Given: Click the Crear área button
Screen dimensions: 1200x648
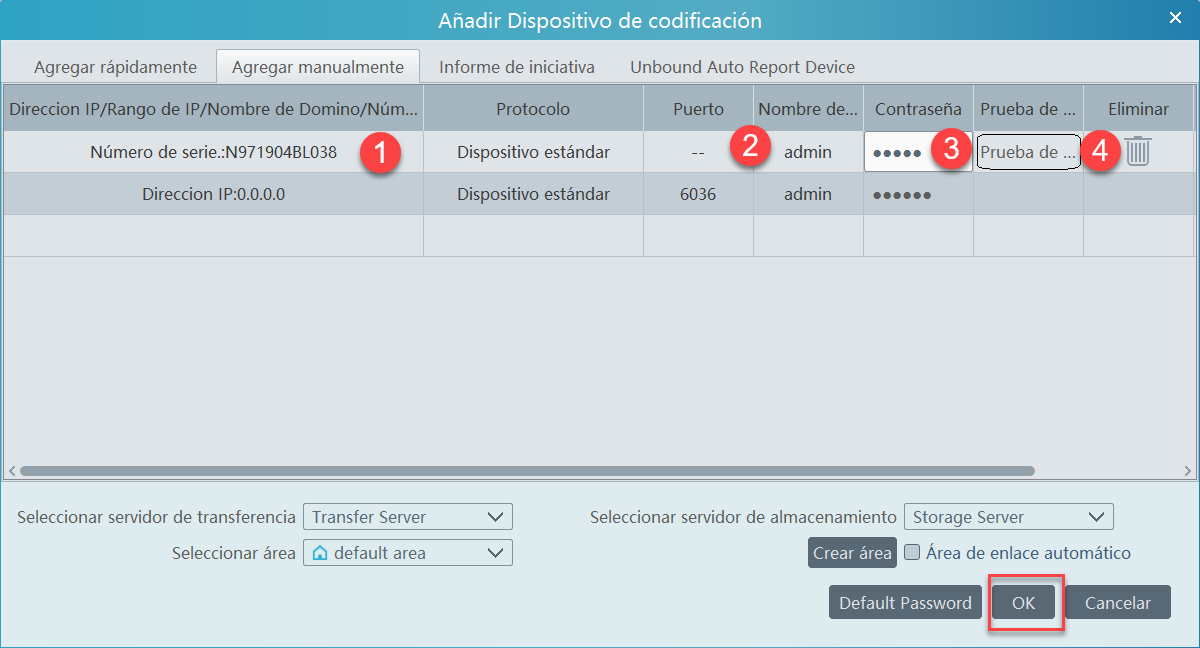Looking at the screenshot, I should point(852,553).
